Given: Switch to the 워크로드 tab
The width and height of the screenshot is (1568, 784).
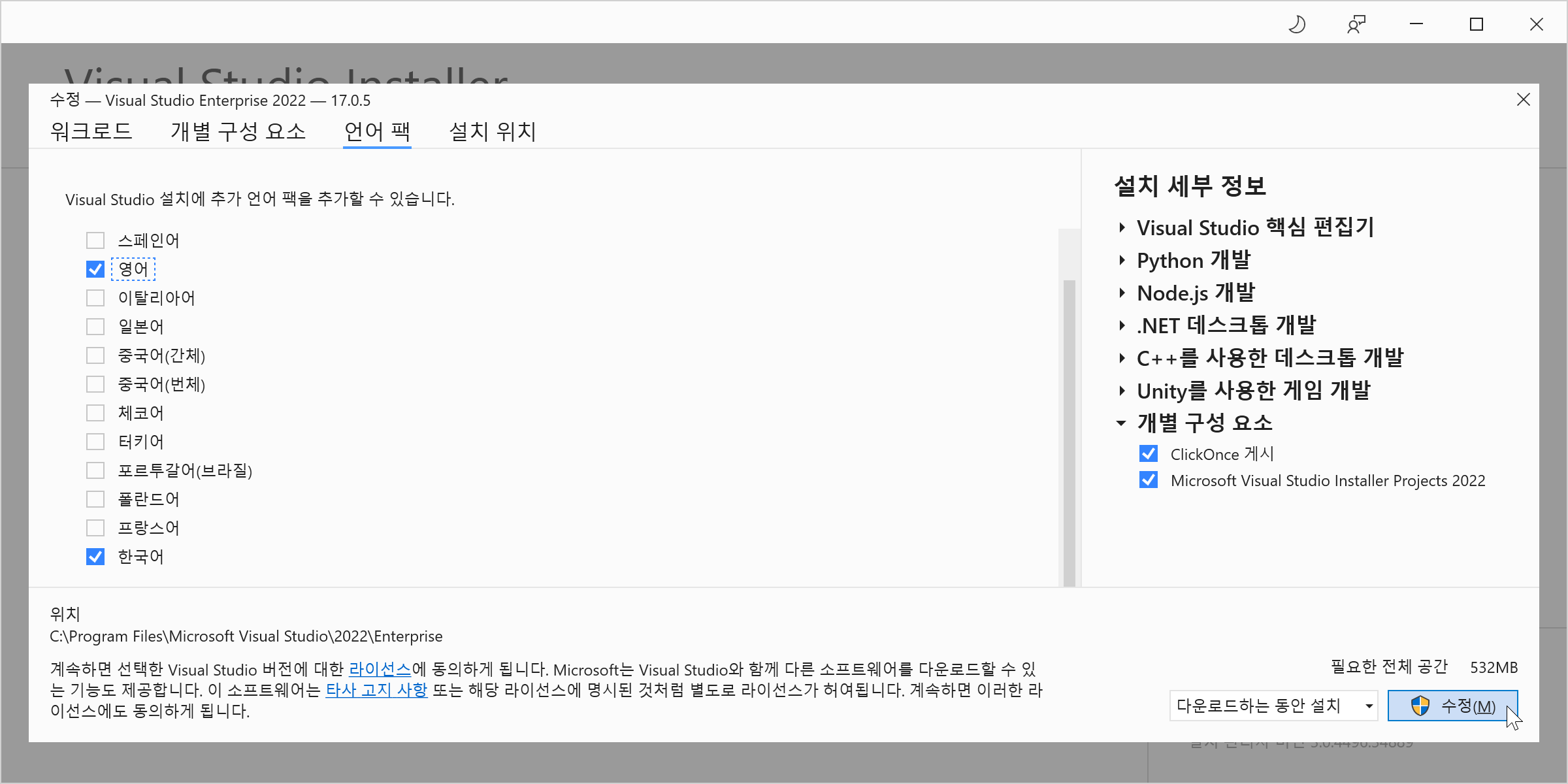Looking at the screenshot, I should [91, 131].
